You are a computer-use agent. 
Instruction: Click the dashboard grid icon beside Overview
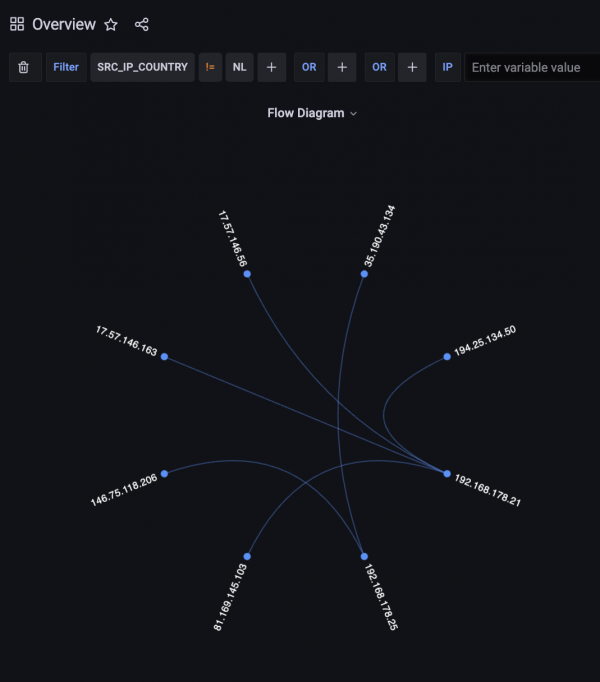(17, 24)
